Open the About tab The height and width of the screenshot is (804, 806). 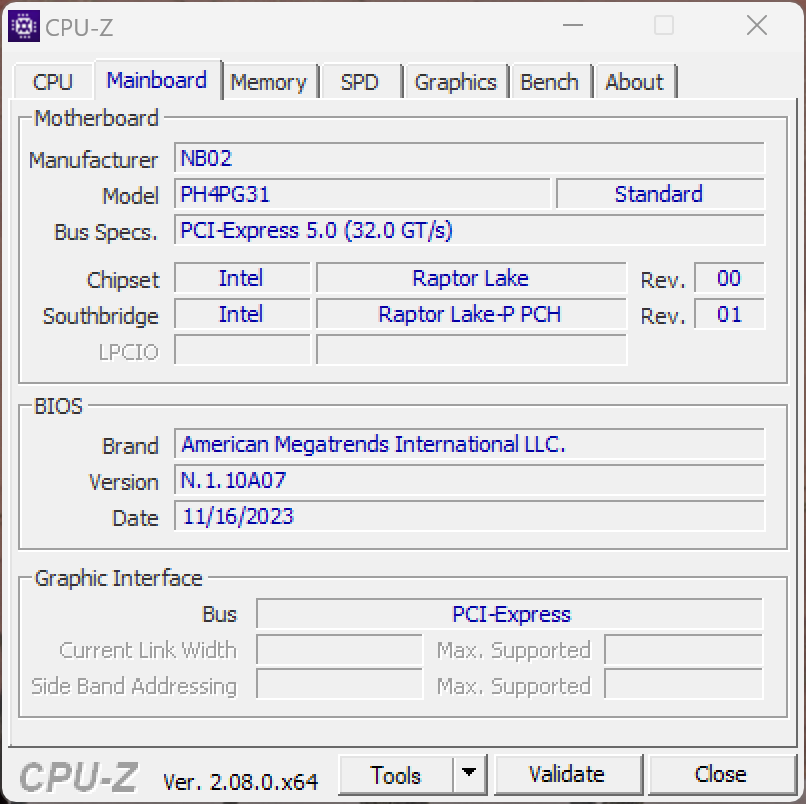[634, 82]
